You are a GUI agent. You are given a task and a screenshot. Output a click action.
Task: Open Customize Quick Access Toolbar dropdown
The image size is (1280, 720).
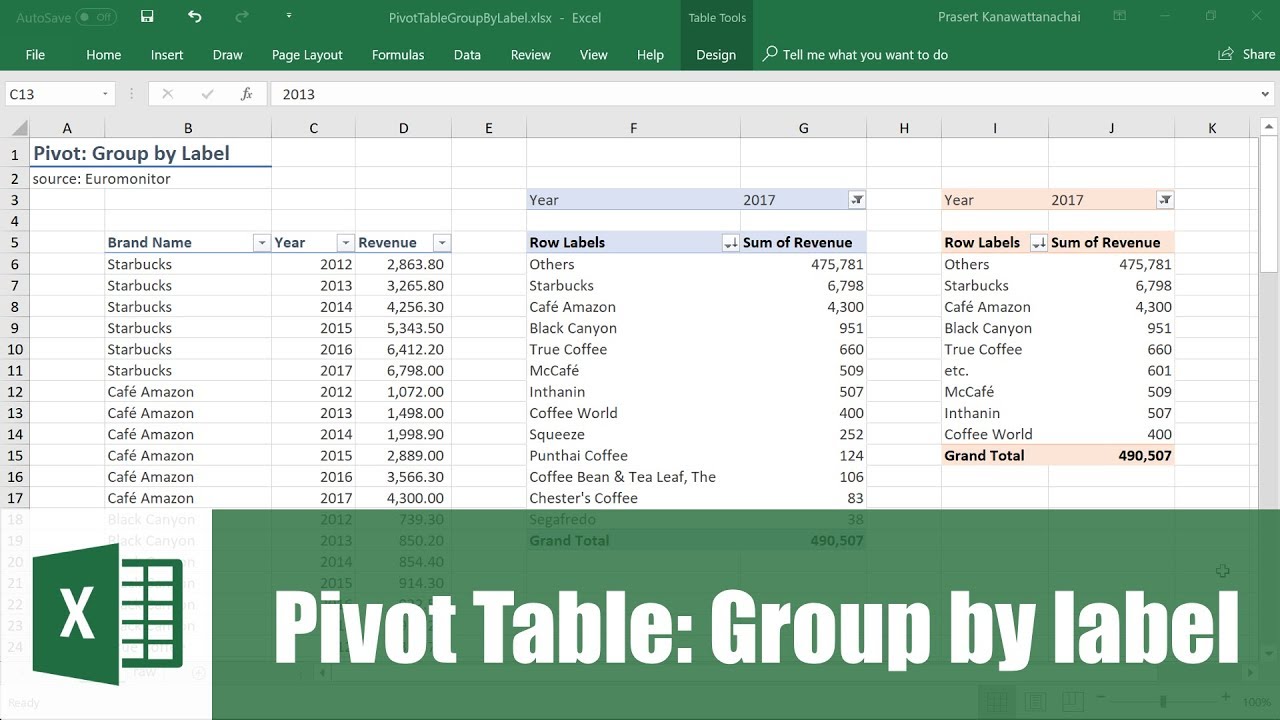click(x=289, y=17)
